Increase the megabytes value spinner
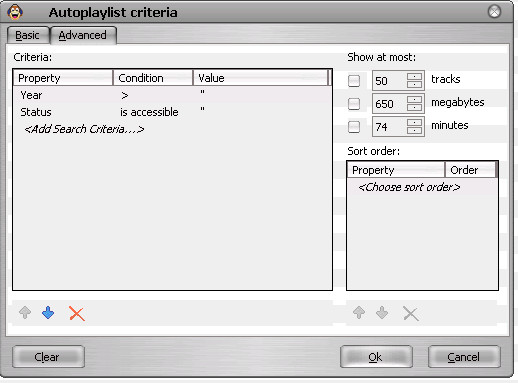 (x=414, y=100)
